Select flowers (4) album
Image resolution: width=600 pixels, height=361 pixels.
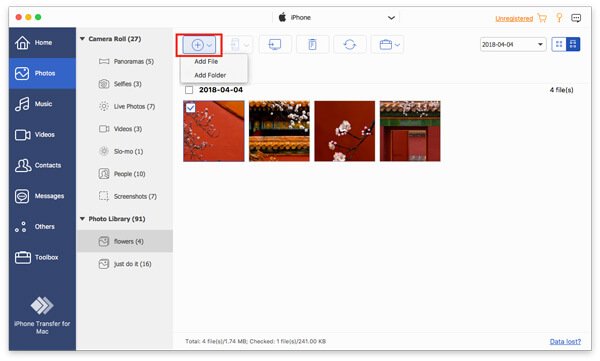pos(124,241)
